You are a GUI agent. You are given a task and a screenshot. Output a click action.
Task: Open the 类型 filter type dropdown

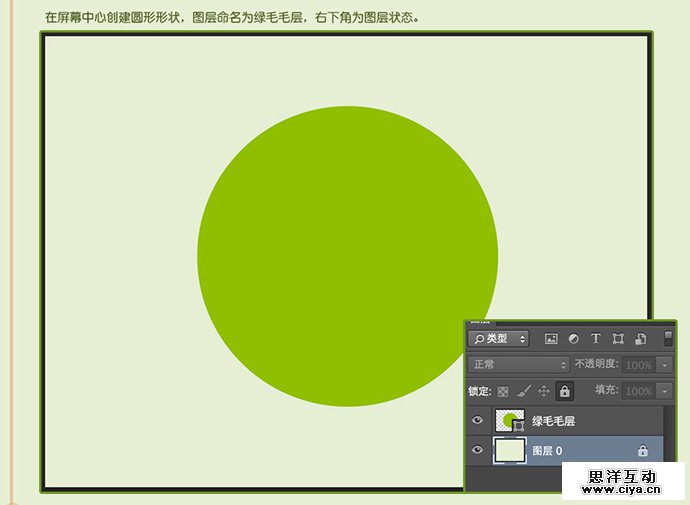(x=499, y=339)
